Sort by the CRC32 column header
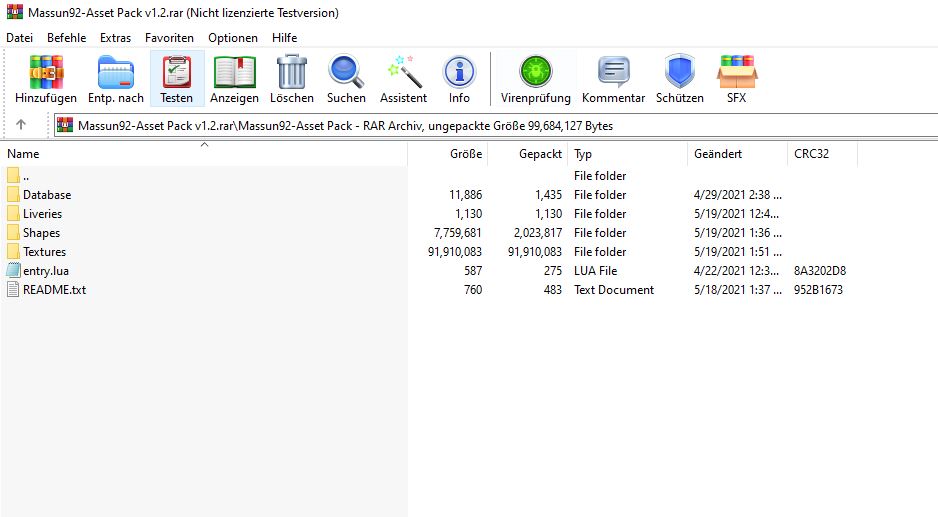The height and width of the screenshot is (517, 938). (823, 154)
